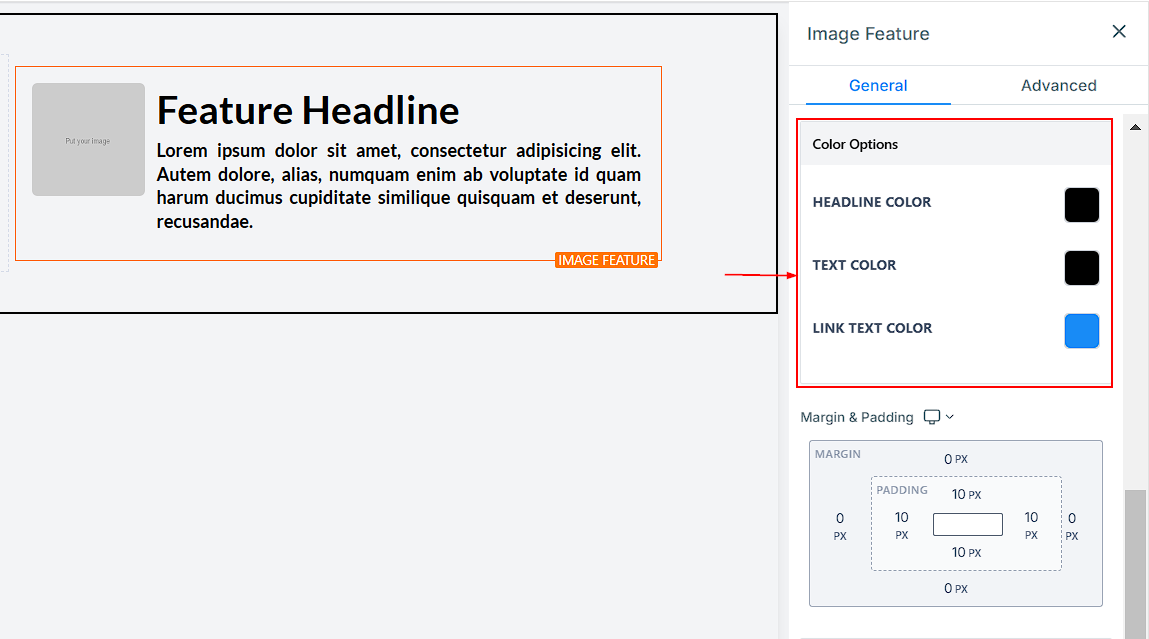Open the blue Link Text Color swatch
The width and height of the screenshot is (1149, 639).
(x=1081, y=331)
